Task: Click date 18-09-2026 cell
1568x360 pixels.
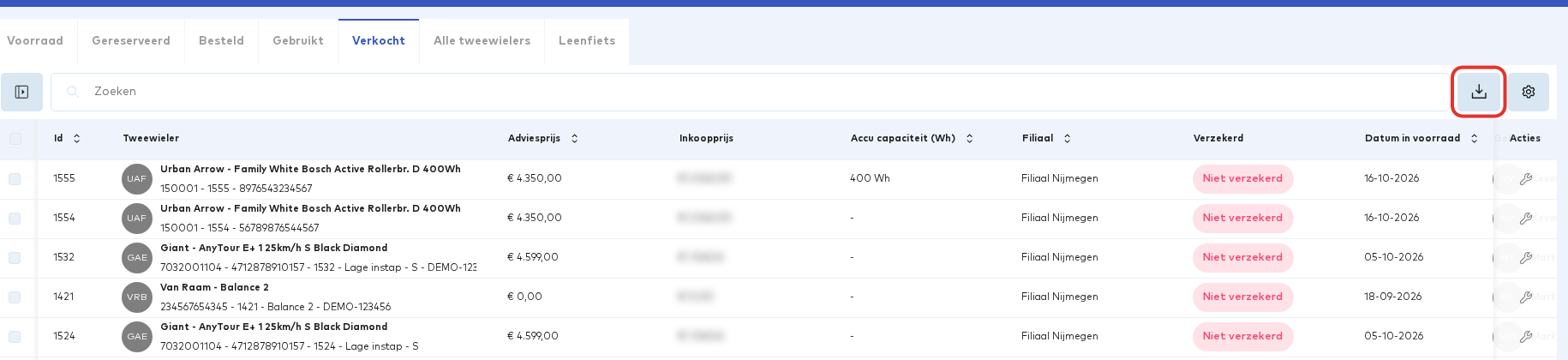Action: (1393, 297)
